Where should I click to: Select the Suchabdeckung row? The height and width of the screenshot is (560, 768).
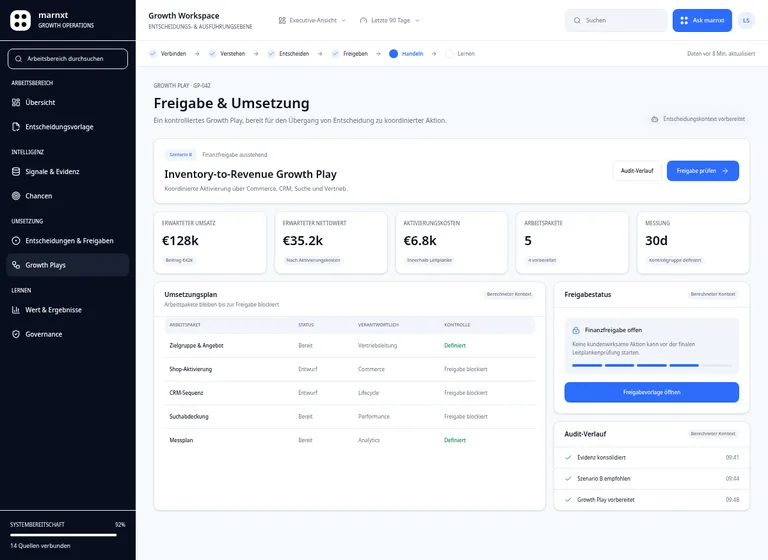pos(350,417)
